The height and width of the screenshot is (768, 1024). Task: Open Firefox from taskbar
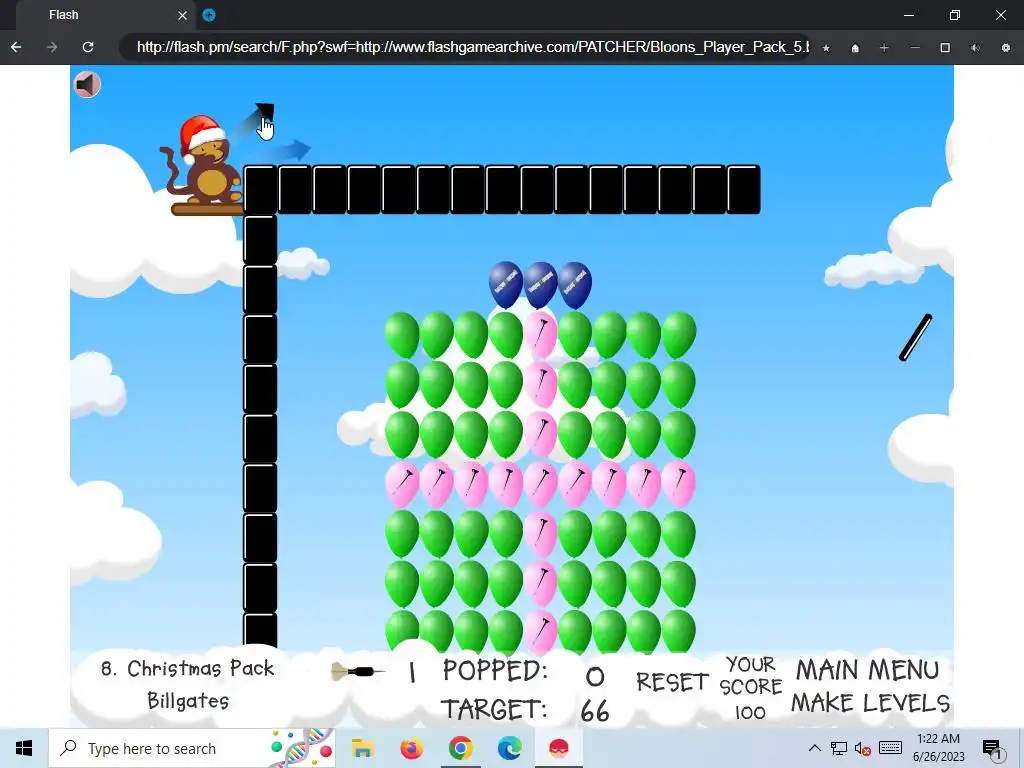(411, 748)
